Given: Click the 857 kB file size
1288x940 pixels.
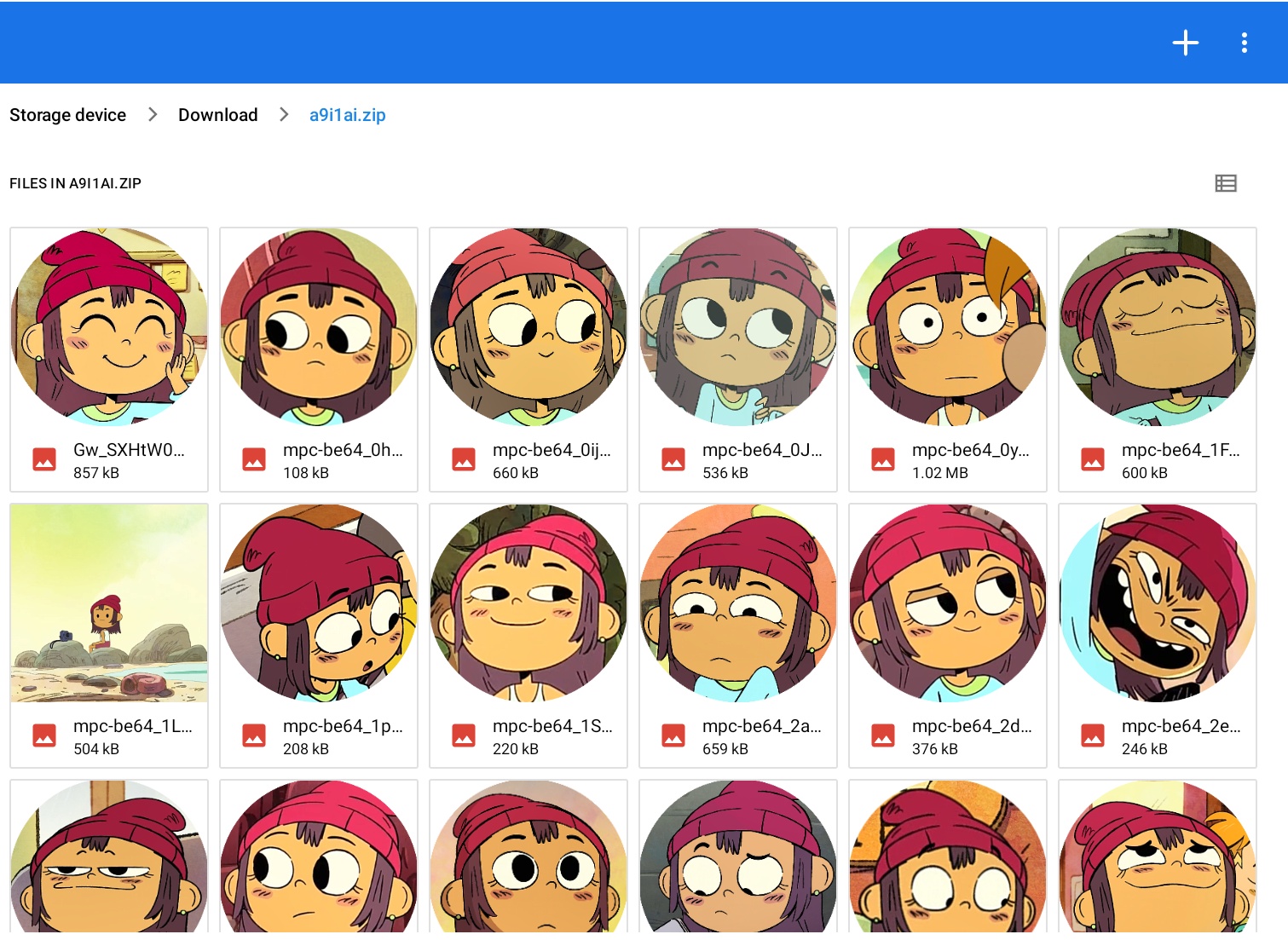Looking at the screenshot, I should point(96,473).
